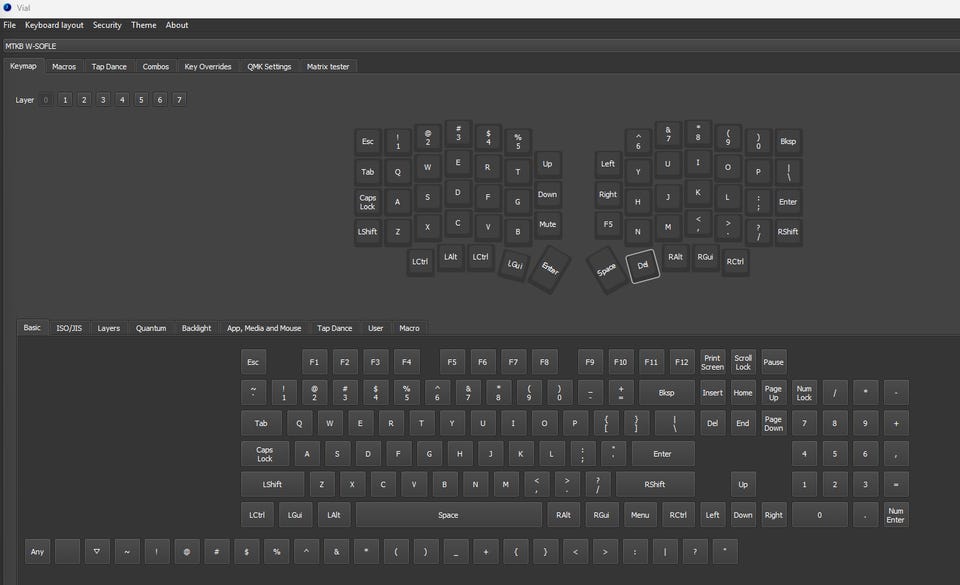The height and width of the screenshot is (585, 960).
Task: Switch to Layer 3
Action: [103, 100]
